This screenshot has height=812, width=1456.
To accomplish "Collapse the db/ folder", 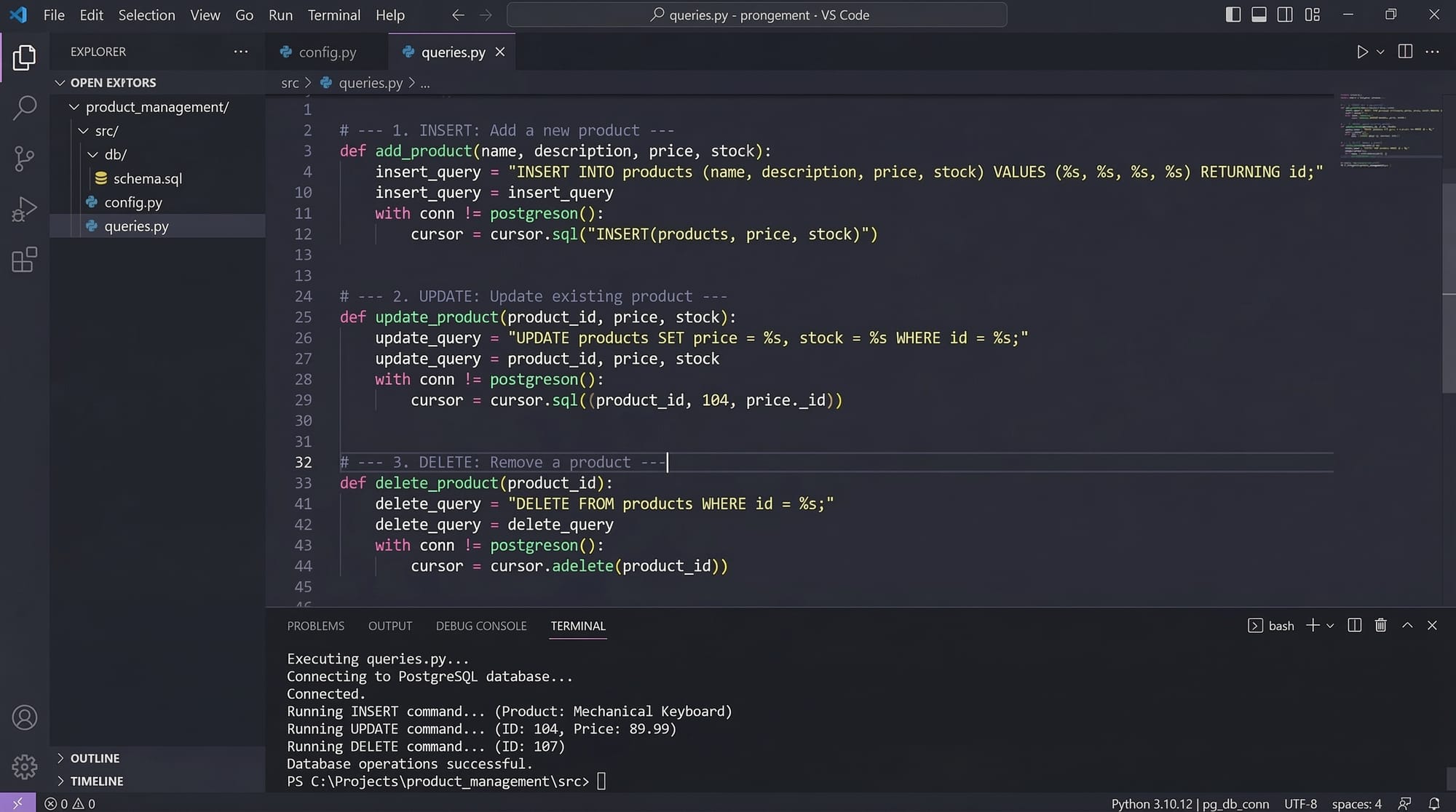I will [x=114, y=154].
